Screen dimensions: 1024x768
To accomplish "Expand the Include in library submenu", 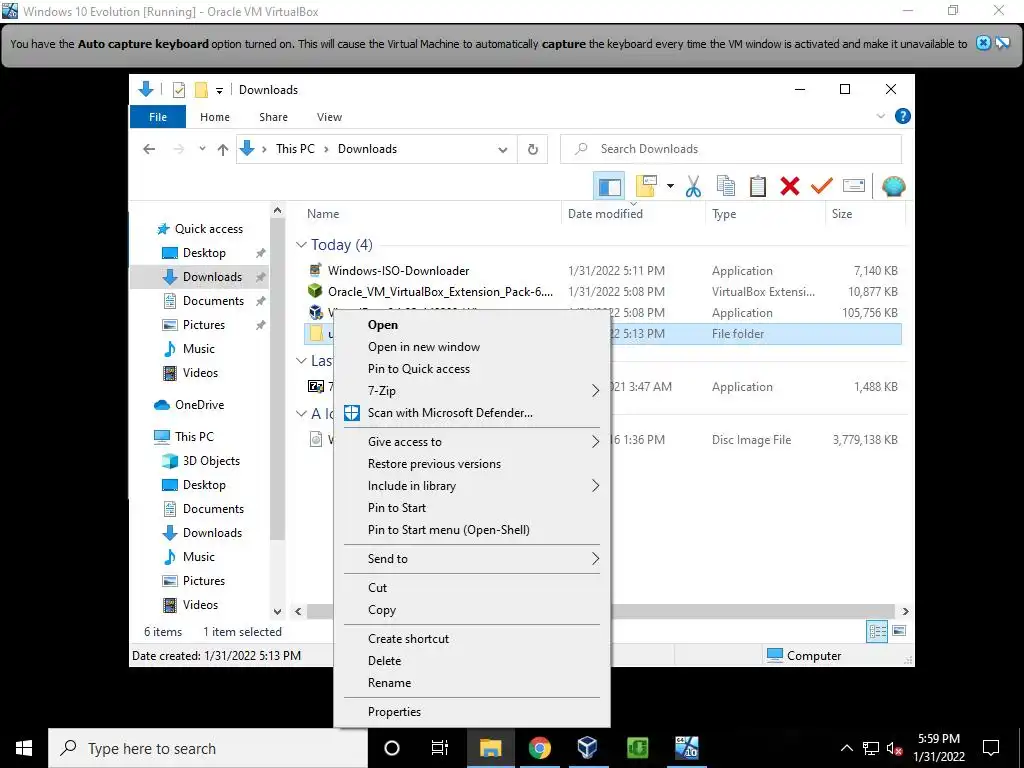I will 472,486.
